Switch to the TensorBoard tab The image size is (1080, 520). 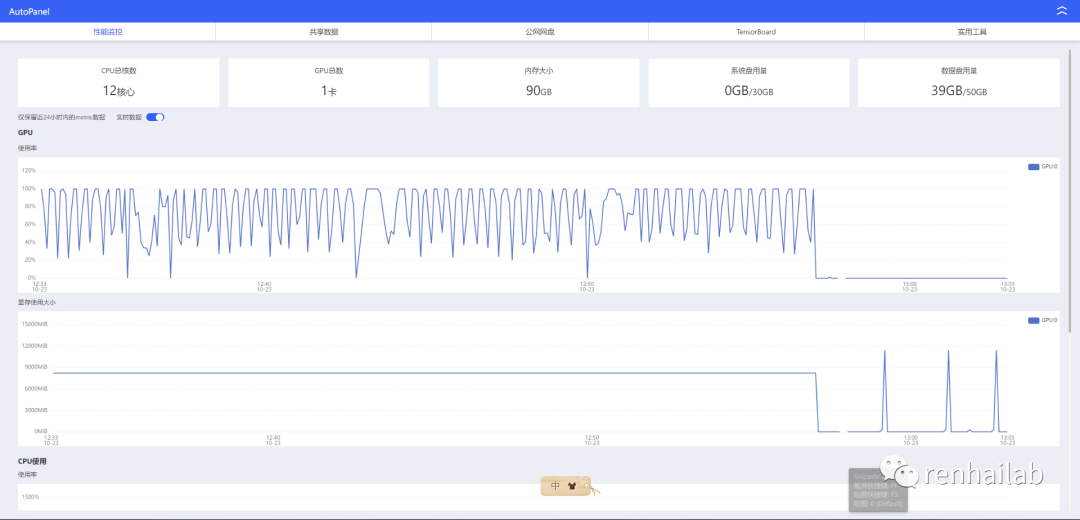click(x=756, y=32)
